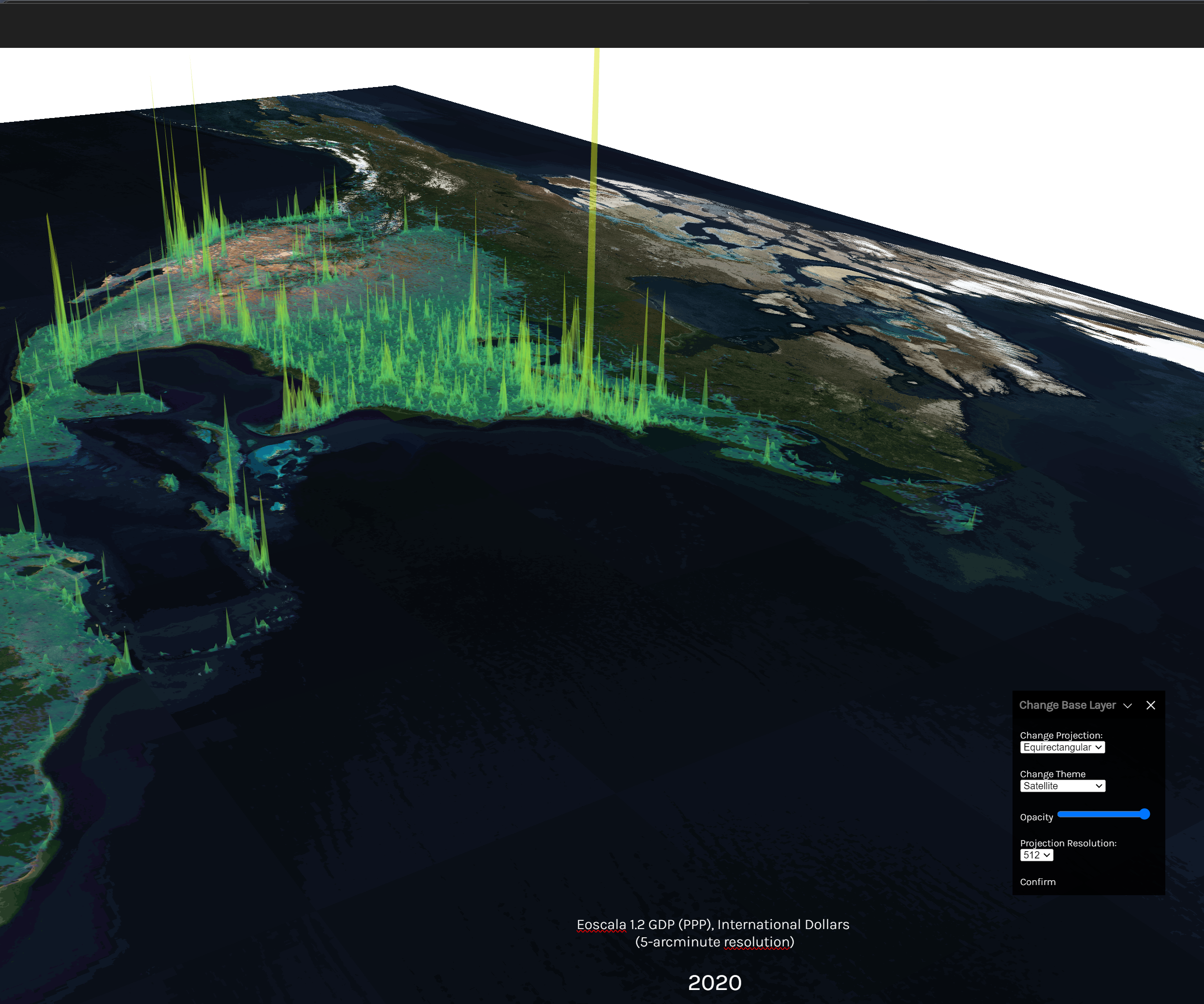The height and width of the screenshot is (1004, 1204).
Task: Open the Equirectangular projection dropdown
Action: 1062,747
